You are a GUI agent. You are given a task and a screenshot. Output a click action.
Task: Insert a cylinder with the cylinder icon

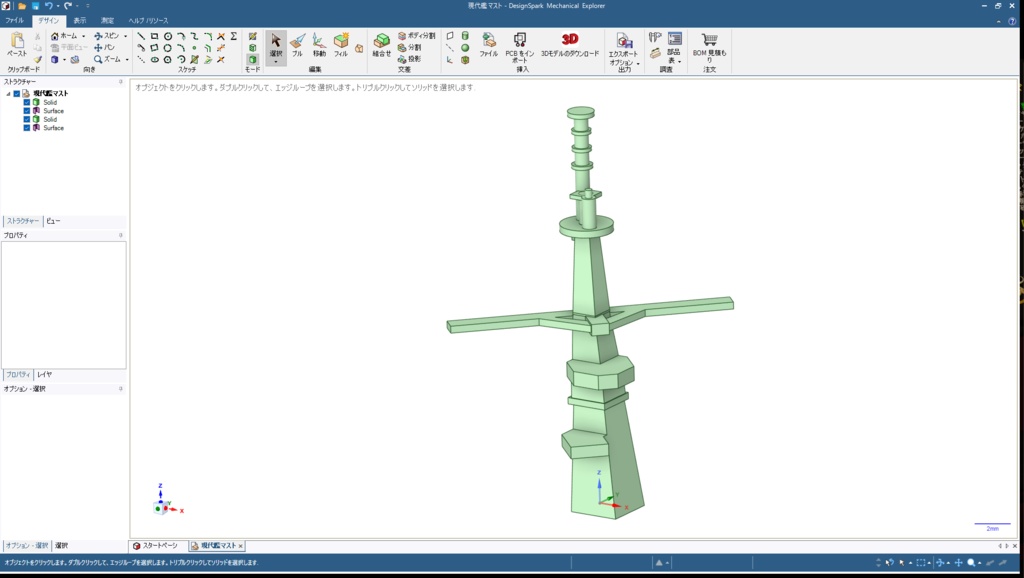click(x=465, y=36)
